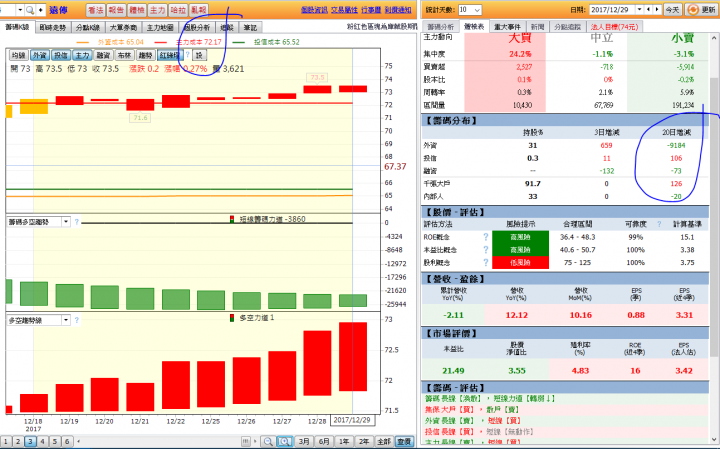720x449 pixels.
Task: Click help icon beside ROE概念 row
Action: pyautogui.click(x=485, y=237)
